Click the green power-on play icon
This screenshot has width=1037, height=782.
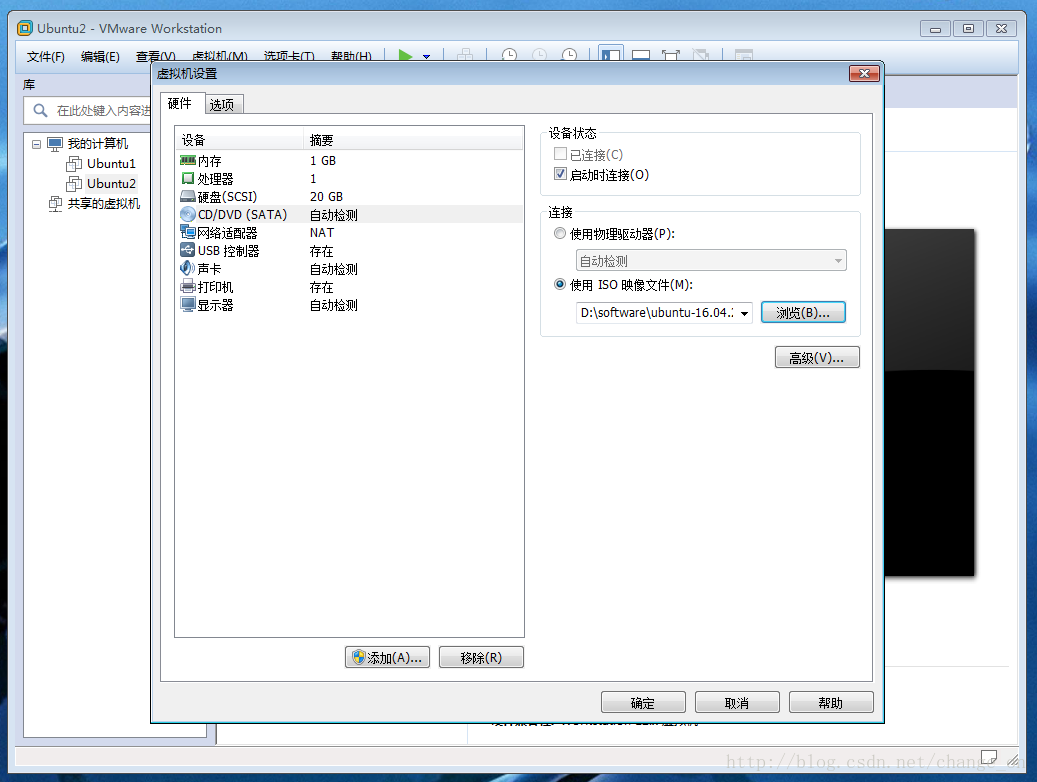405,56
